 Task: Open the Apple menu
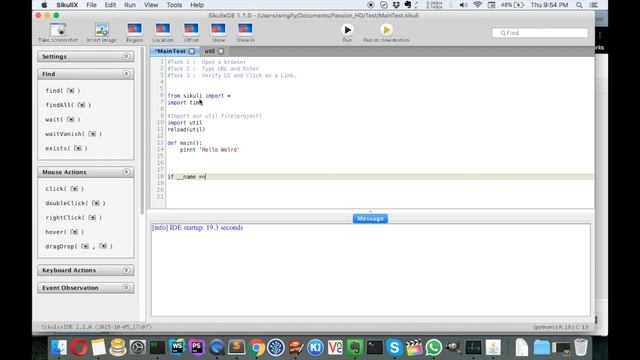coord(44,5)
